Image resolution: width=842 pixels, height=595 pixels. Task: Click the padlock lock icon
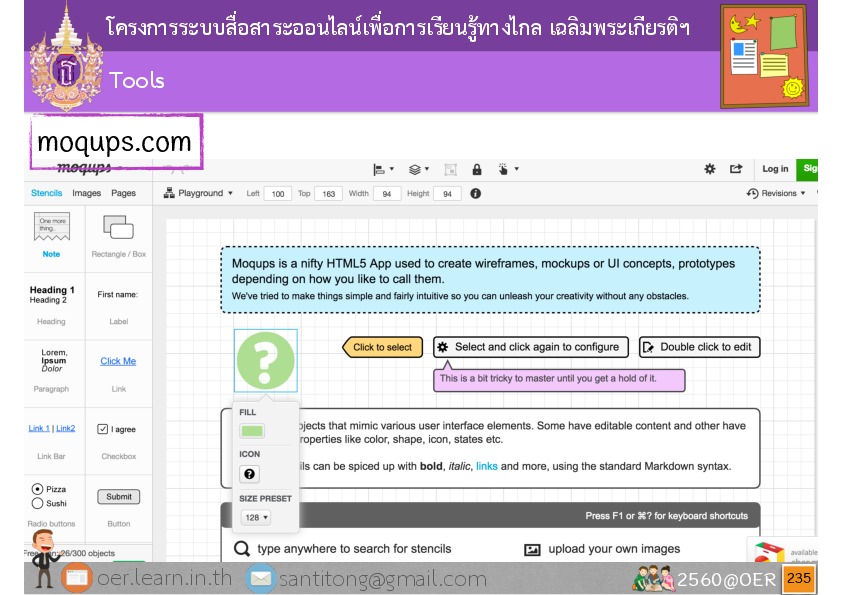(476, 170)
